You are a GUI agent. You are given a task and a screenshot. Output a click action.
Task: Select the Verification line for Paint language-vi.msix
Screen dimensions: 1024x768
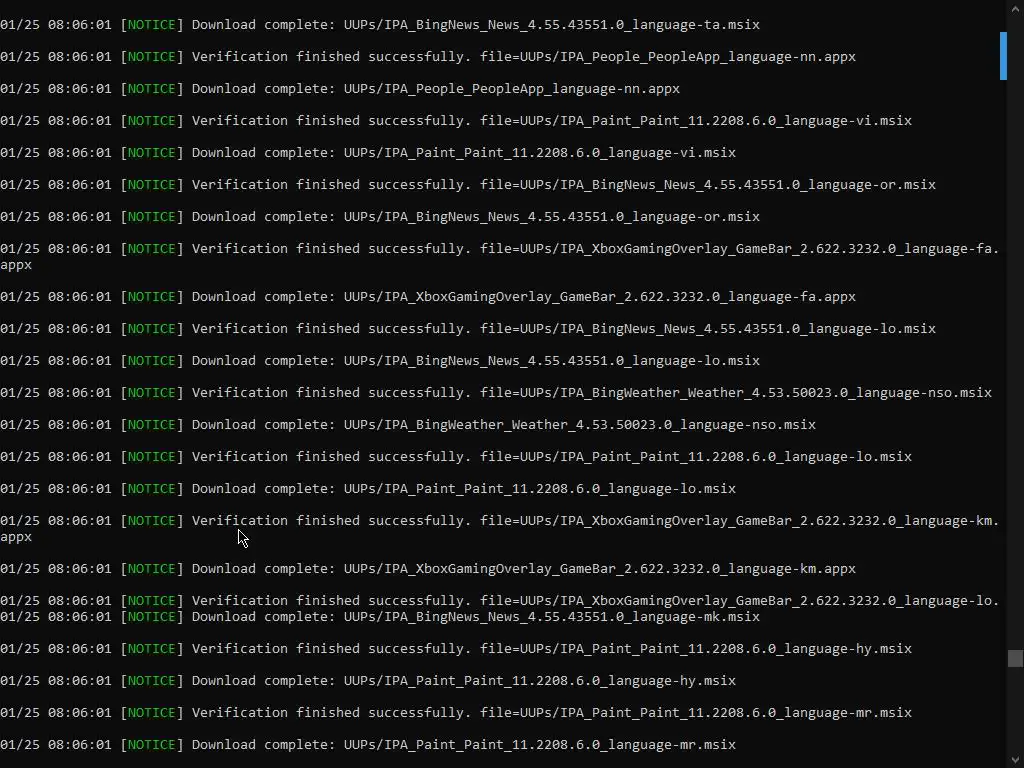tap(456, 121)
